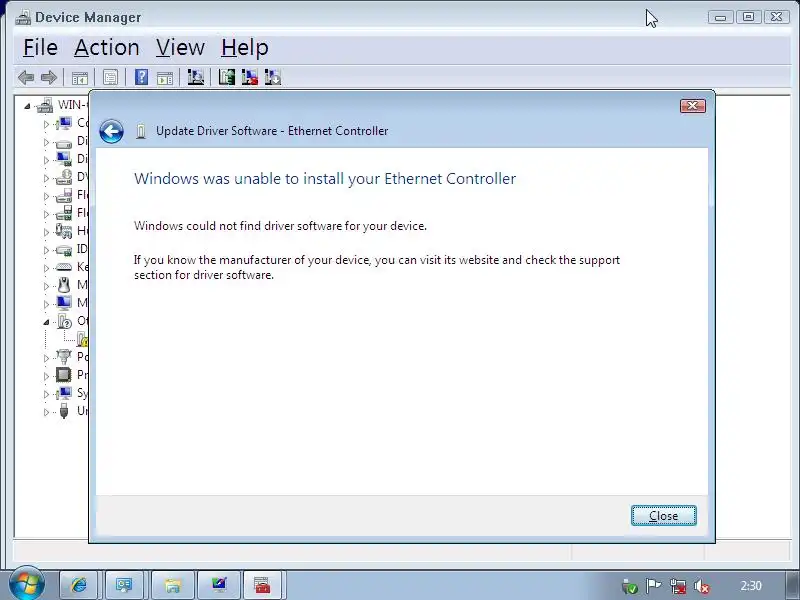Expand the Keyboards node (Ke)
The image size is (800, 600).
pos(46,268)
